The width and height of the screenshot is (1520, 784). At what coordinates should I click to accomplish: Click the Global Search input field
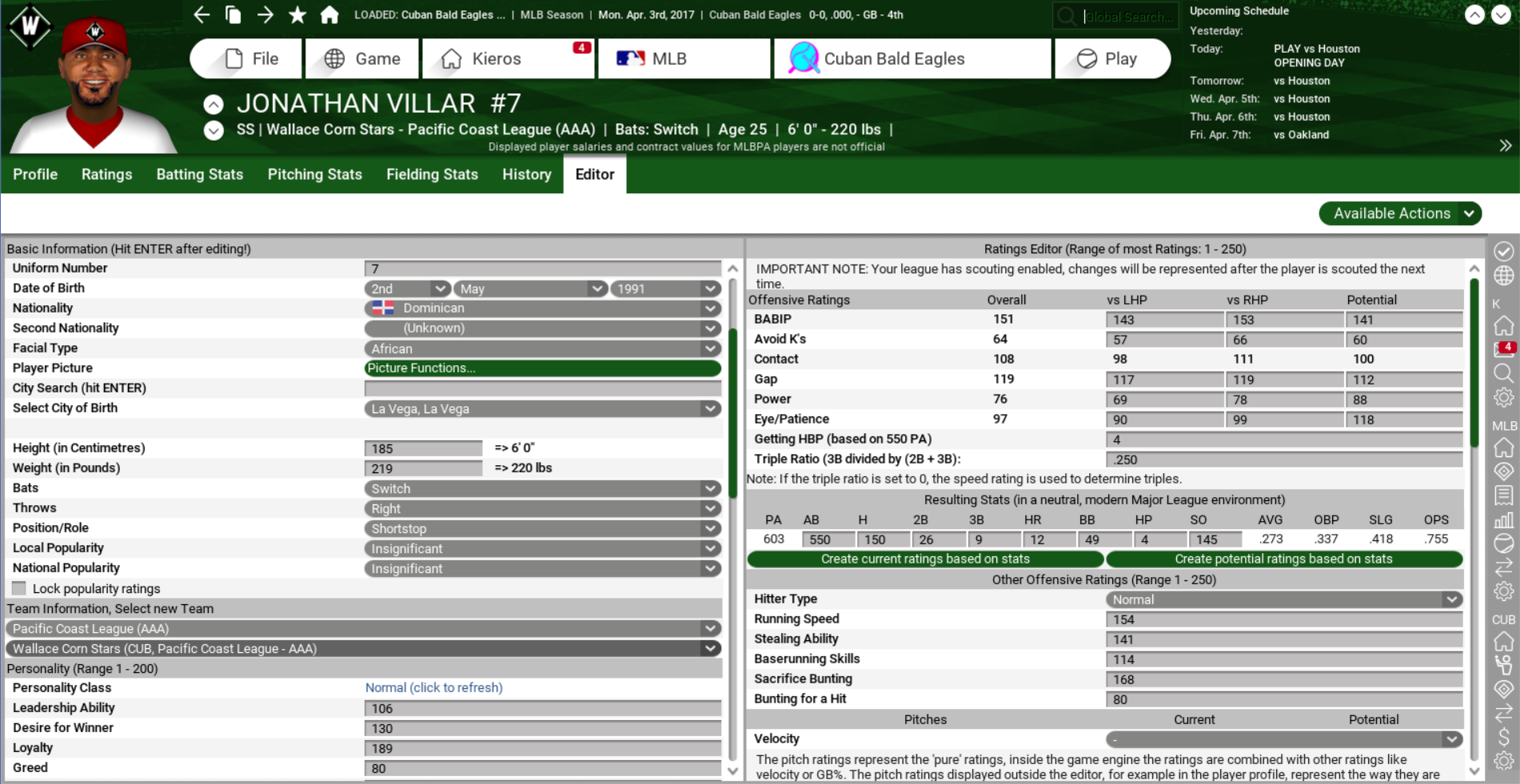[x=1115, y=16]
